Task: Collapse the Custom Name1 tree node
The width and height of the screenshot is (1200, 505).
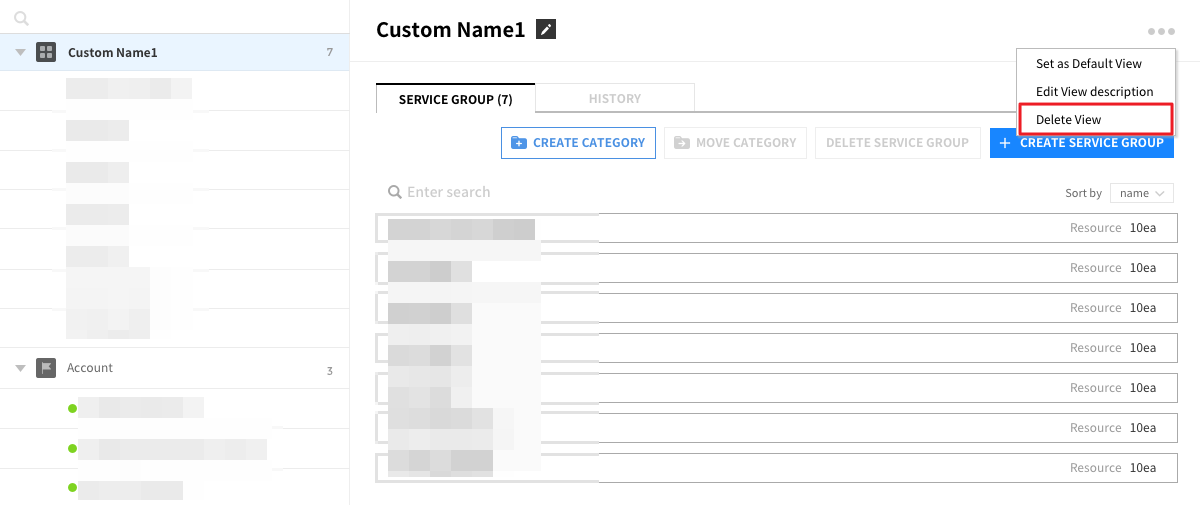Action: tap(20, 52)
